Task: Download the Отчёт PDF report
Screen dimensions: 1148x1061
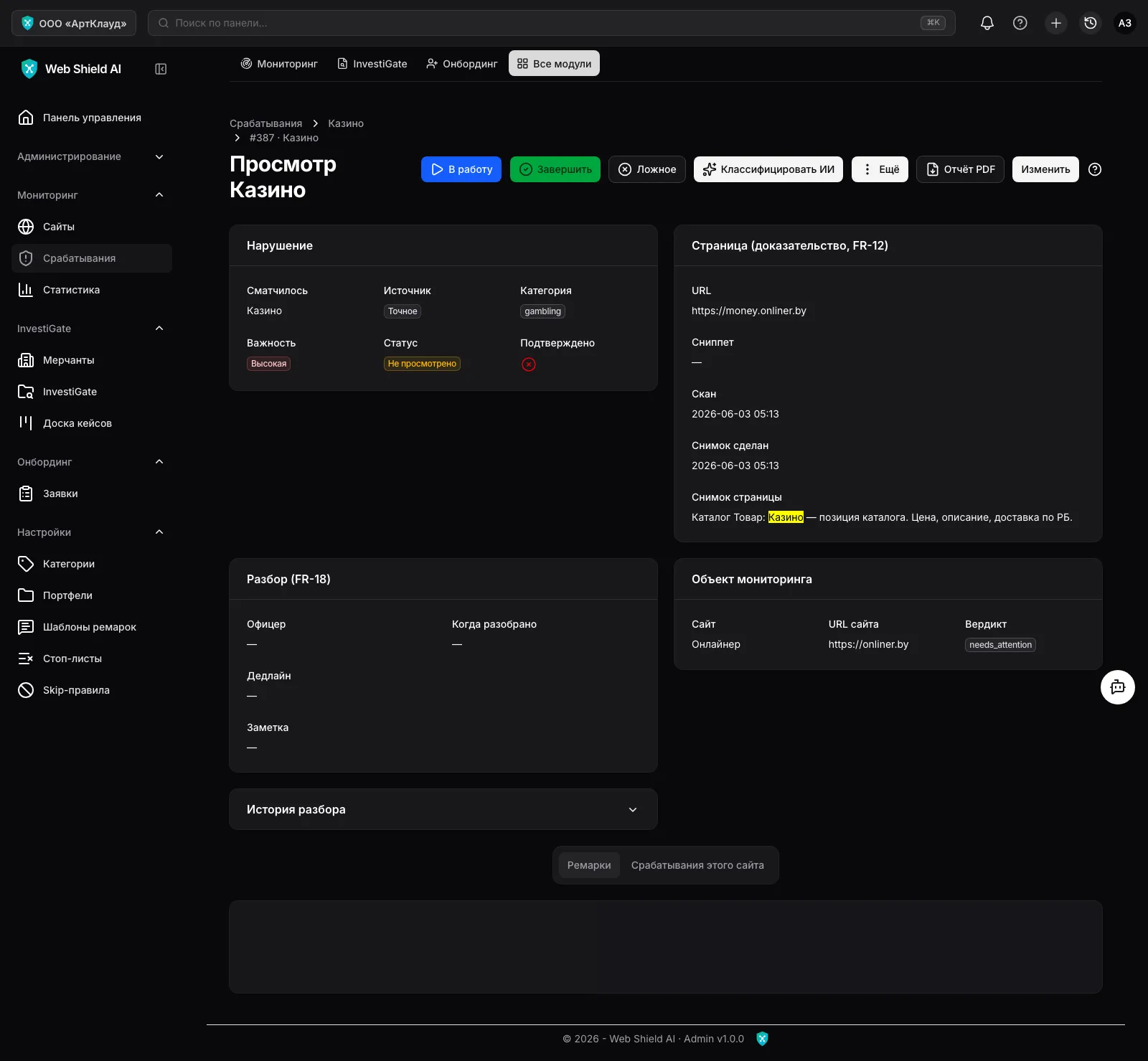Action: point(960,169)
